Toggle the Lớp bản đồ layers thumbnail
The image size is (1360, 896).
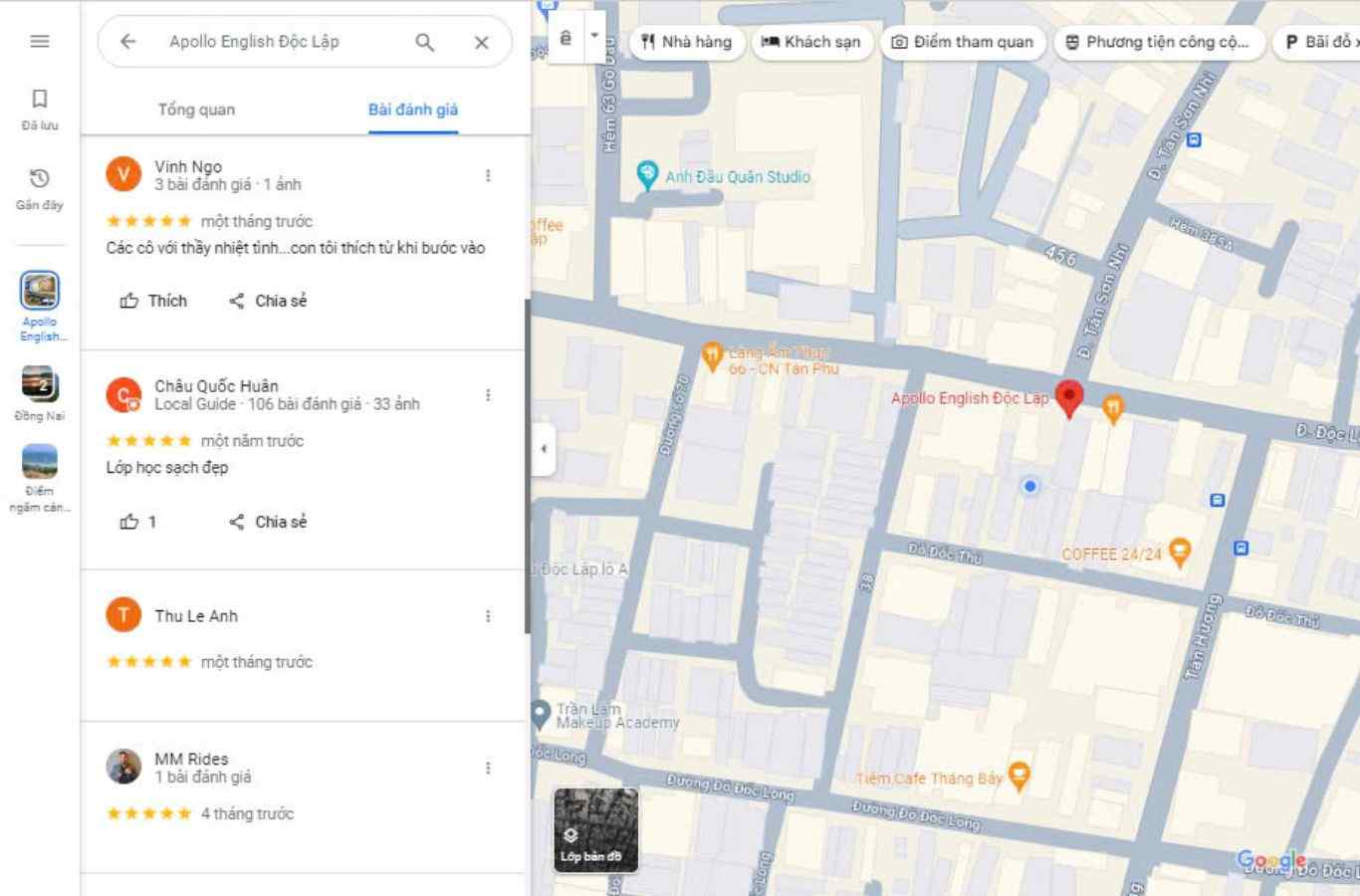pyautogui.click(x=595, y=829)
